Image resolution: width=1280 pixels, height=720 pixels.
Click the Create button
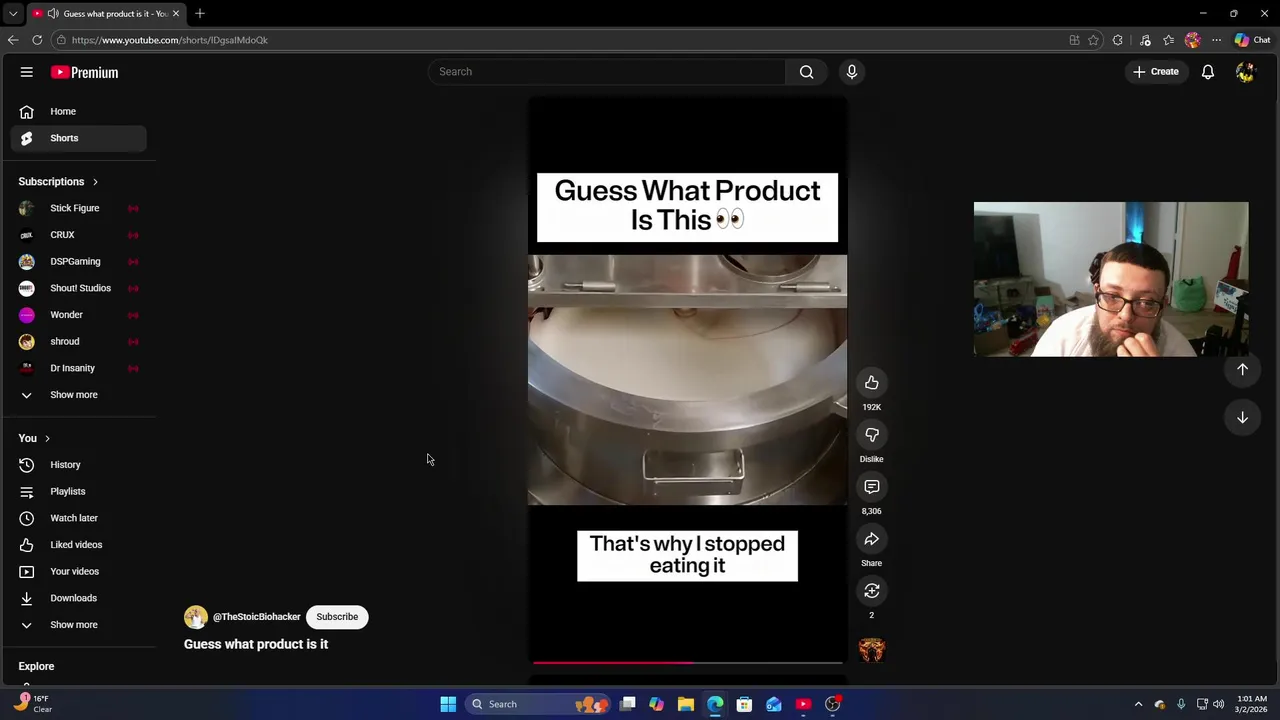pyautogui.click(x=1156, y=72)
